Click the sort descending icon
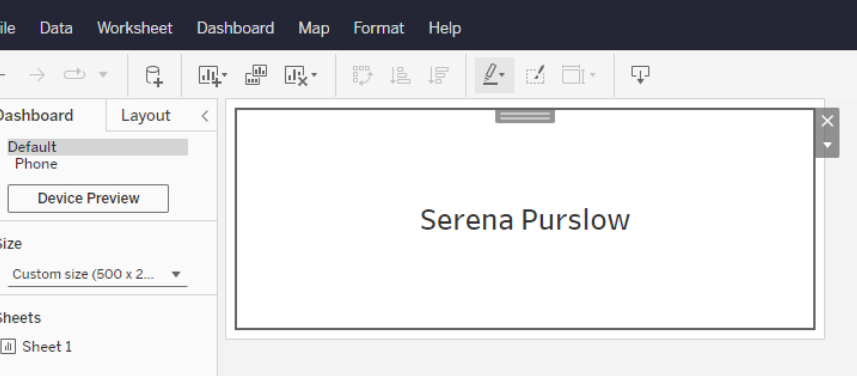 point(438,75)
